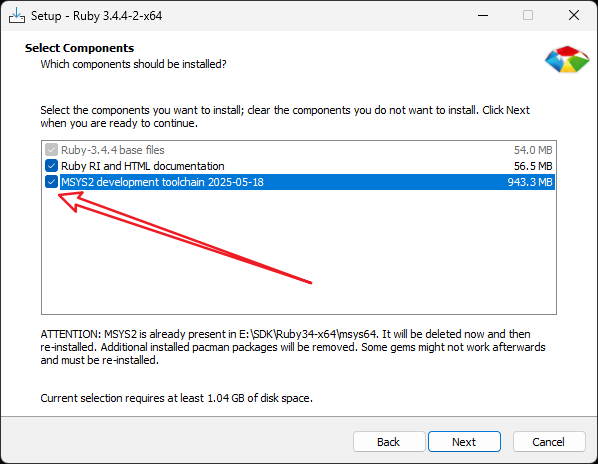Click the 943.3 MB size value

[530, 182]
